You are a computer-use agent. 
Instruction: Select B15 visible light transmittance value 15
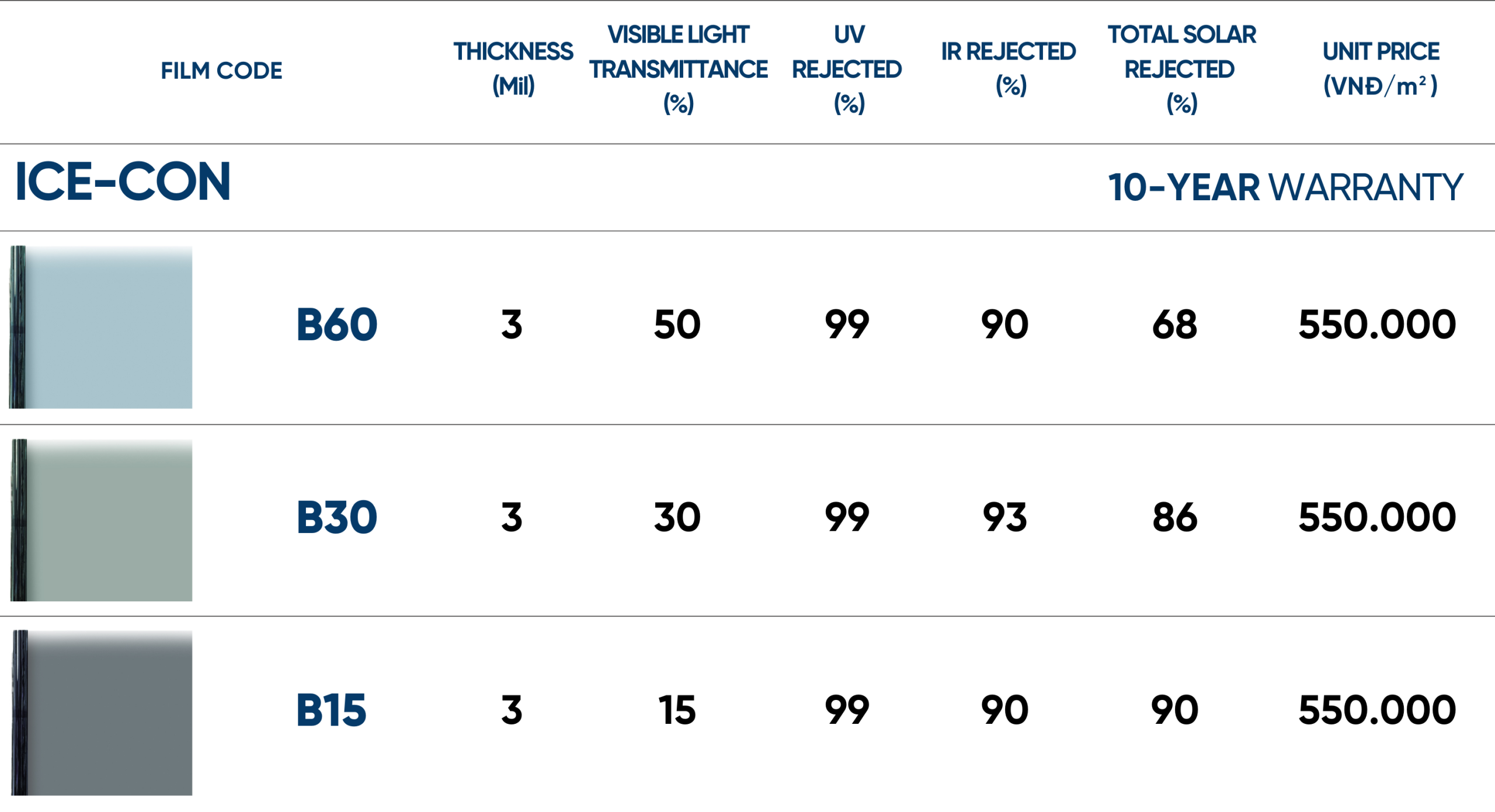tap(677, 710)
